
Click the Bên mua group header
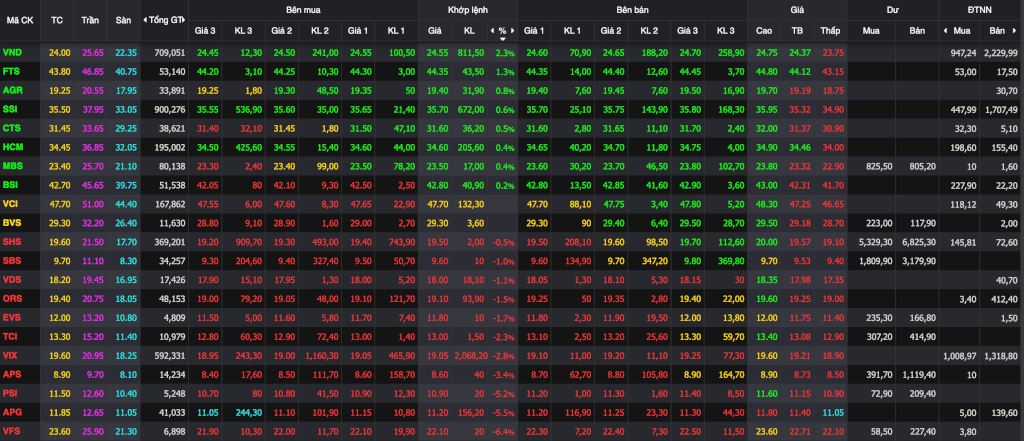click(x=303, y=10)
